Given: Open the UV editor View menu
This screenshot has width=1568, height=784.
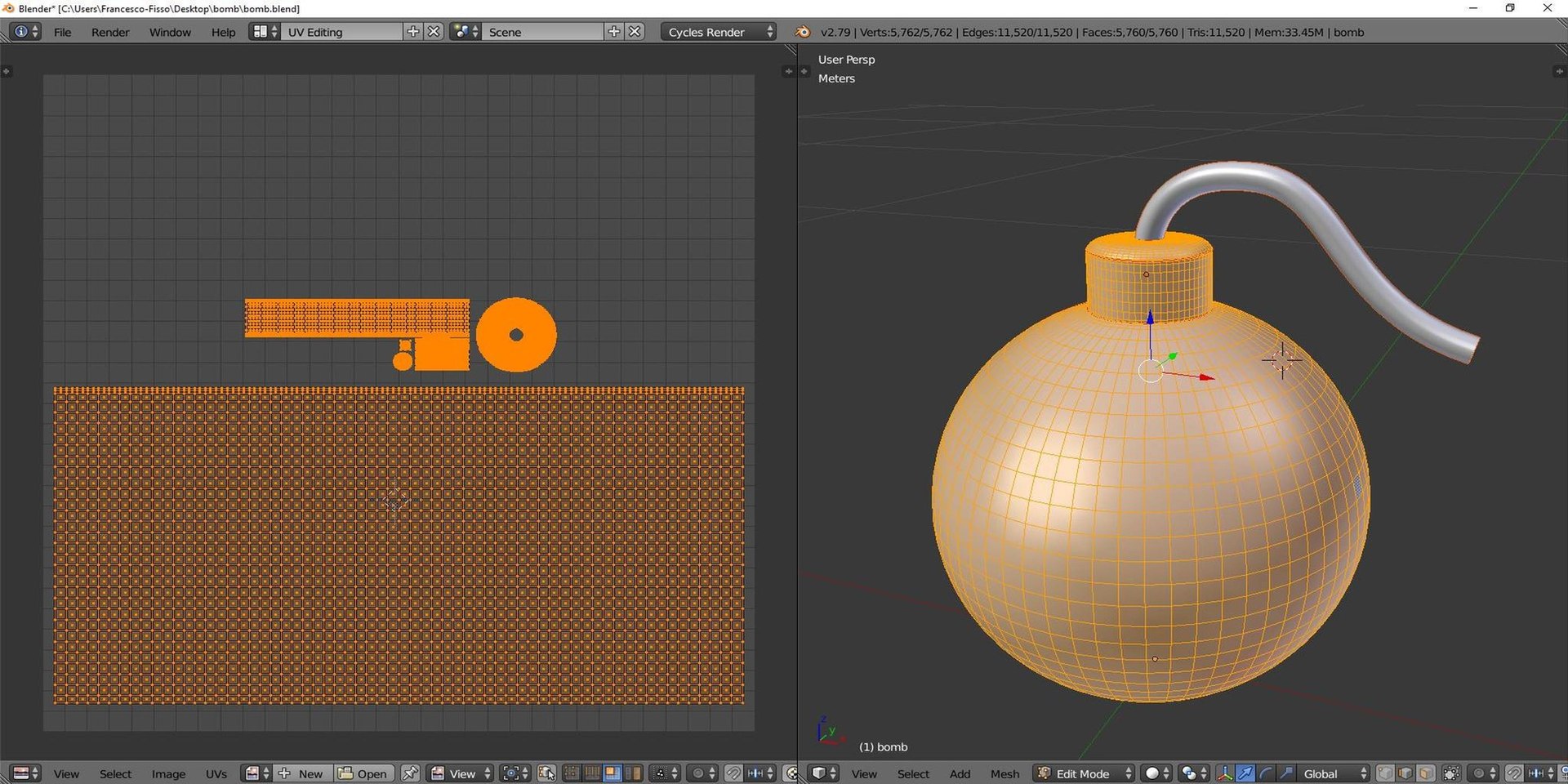Looking at the screenshot, I should pos(66,773).
